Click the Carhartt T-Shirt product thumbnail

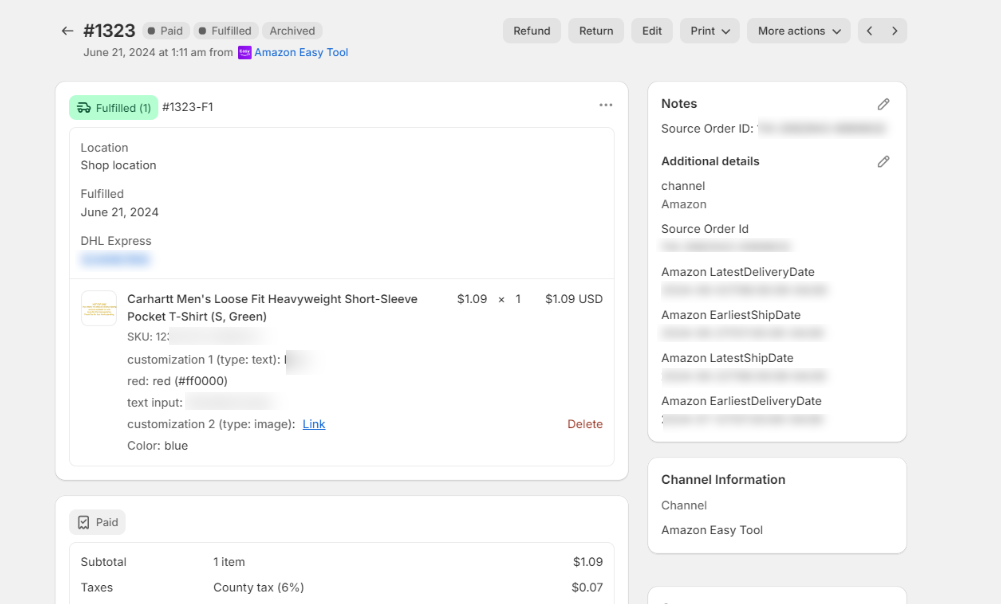(98, 307)
